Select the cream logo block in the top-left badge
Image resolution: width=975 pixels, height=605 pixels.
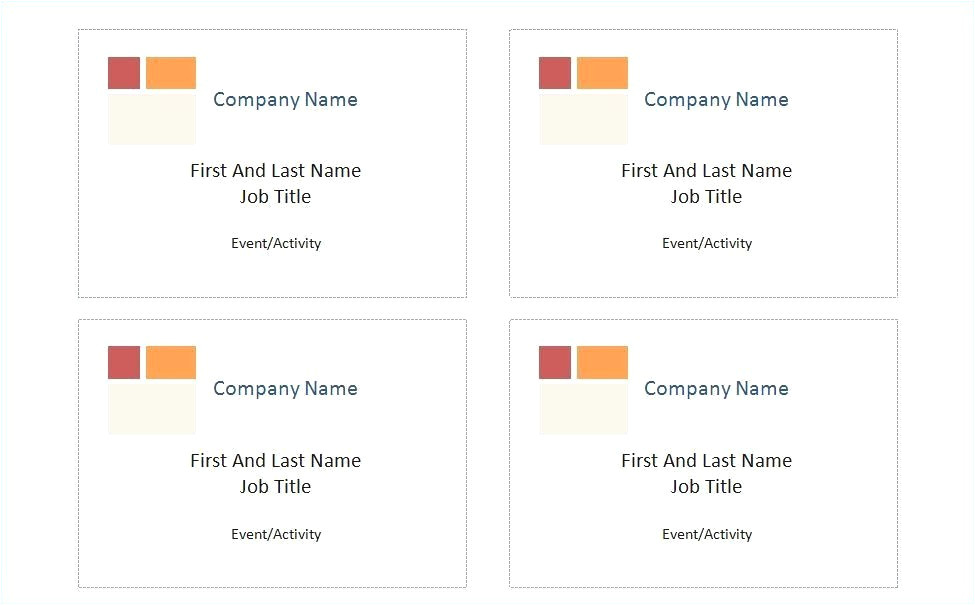(x=152, y=117)
